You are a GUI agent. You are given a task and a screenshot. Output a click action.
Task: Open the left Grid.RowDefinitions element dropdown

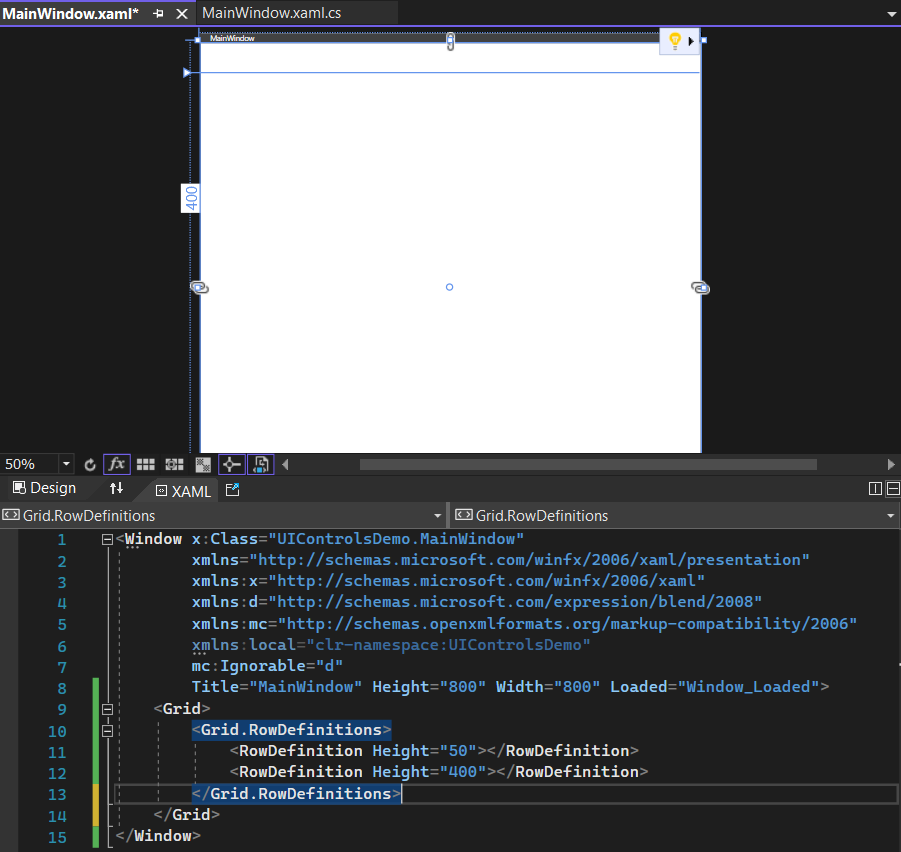coord(437,516)
